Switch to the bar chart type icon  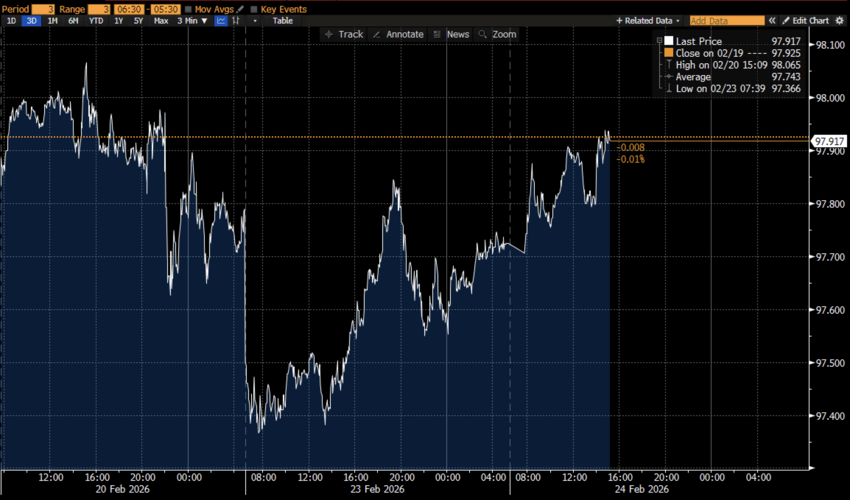click(x=237, y=20)
